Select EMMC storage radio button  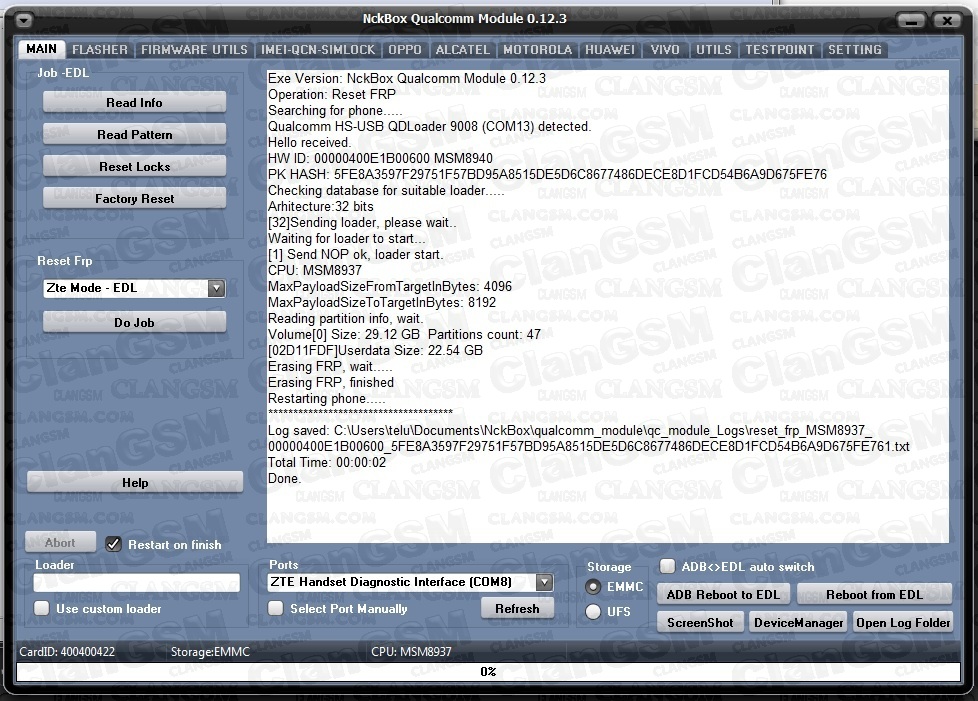coord(593,587)
